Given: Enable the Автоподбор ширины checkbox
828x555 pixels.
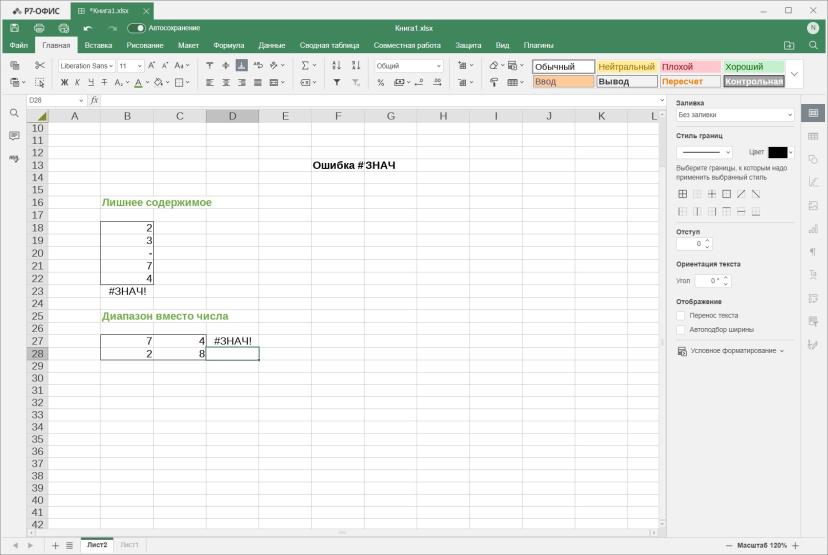Looking at the screenshot, I should coord(681,330).
